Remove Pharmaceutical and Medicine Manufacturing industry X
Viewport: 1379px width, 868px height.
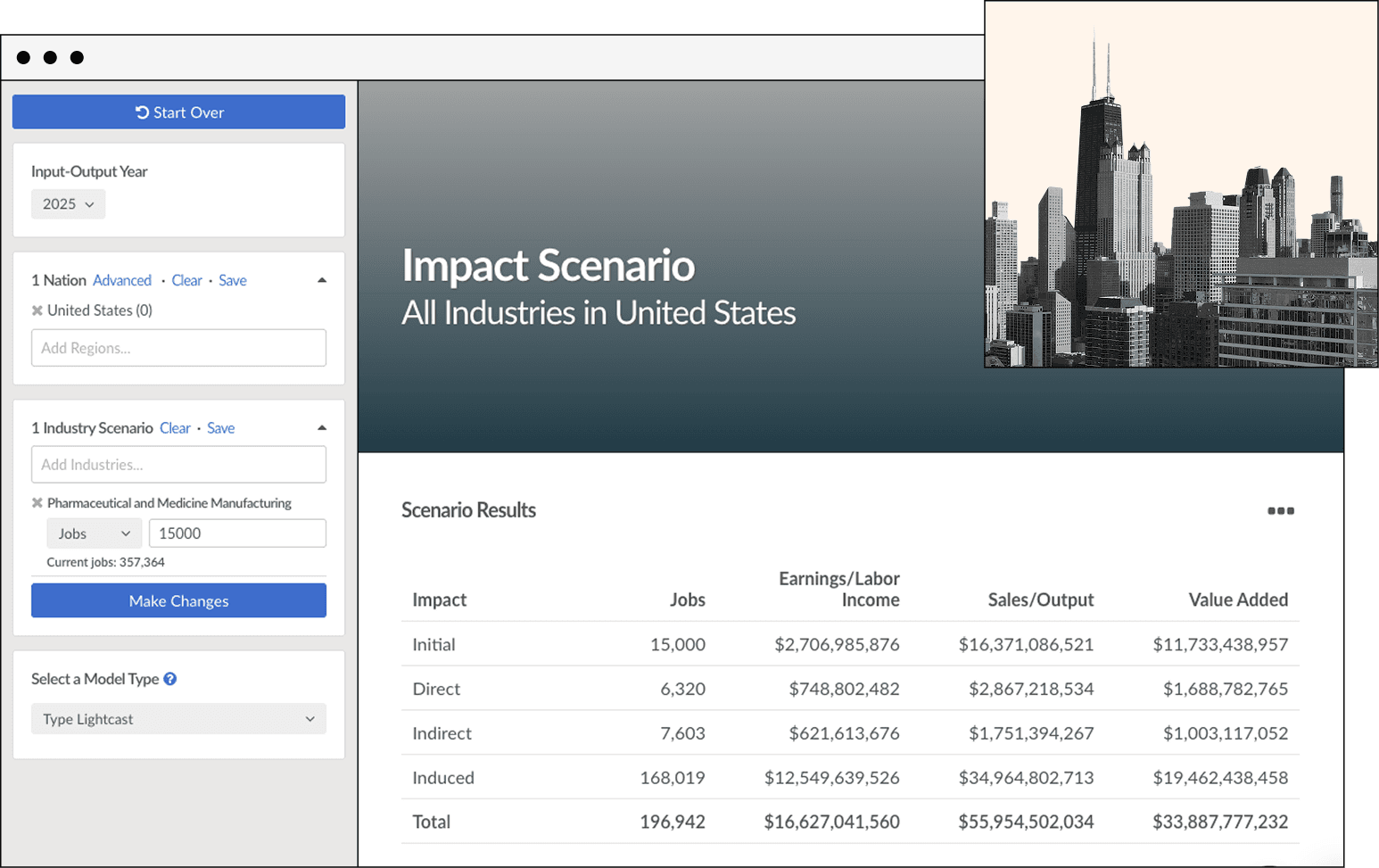click(37, 503)
